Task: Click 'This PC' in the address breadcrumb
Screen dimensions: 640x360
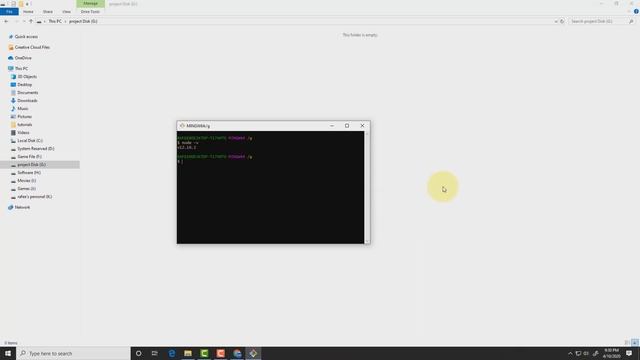Action: coord(55,21)
